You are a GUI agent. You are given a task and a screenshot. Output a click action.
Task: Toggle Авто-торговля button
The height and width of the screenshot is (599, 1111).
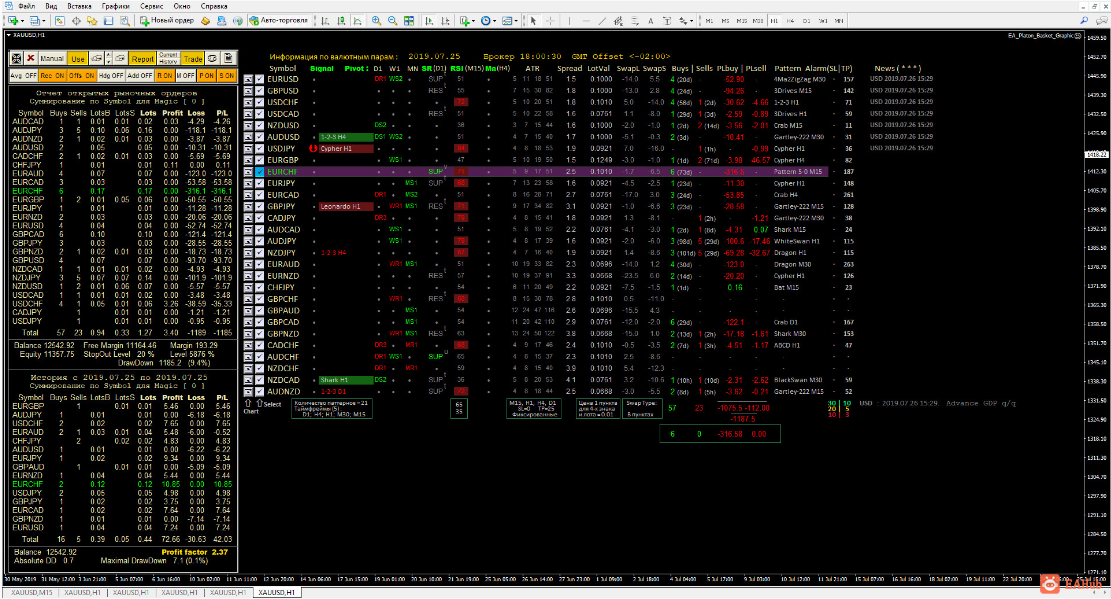coord(278,21)
